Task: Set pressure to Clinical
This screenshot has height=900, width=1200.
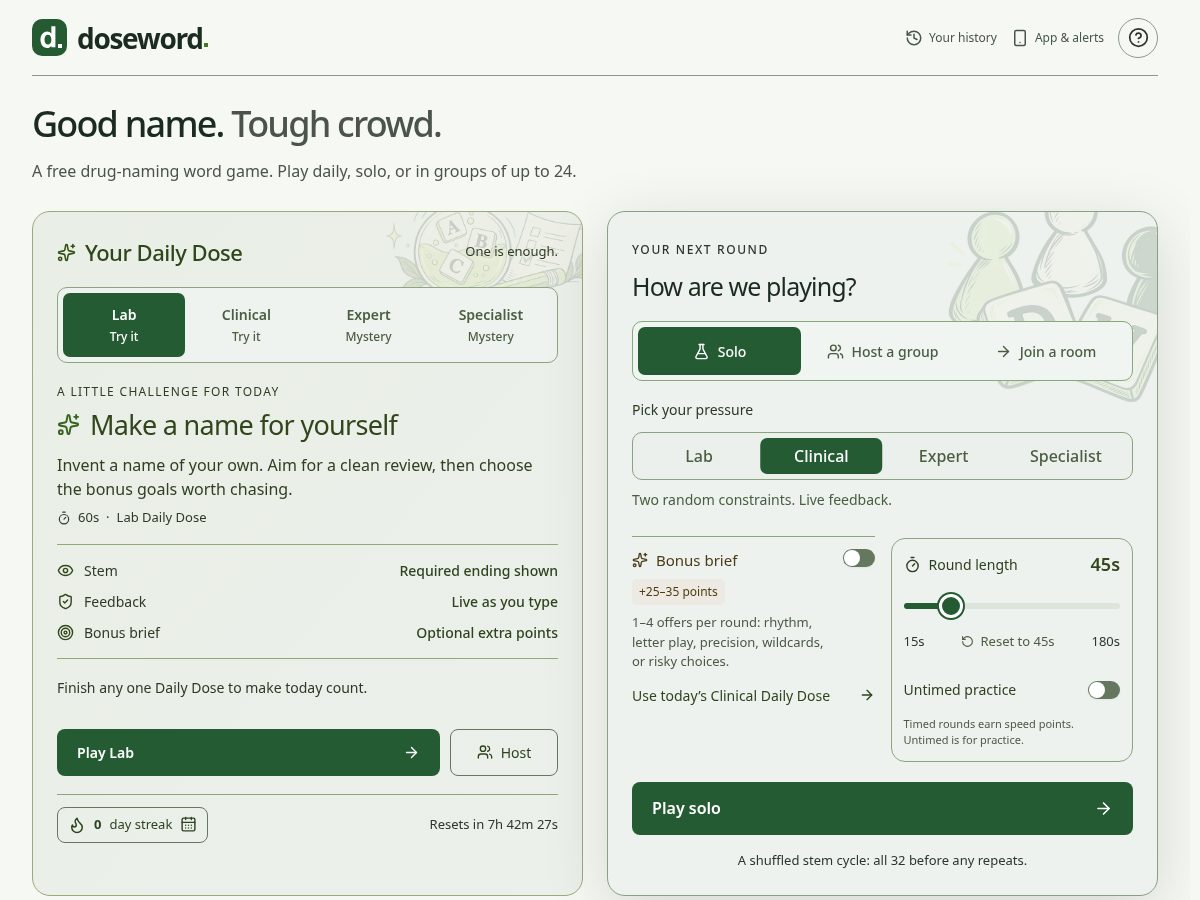Action: coord(821,456)
